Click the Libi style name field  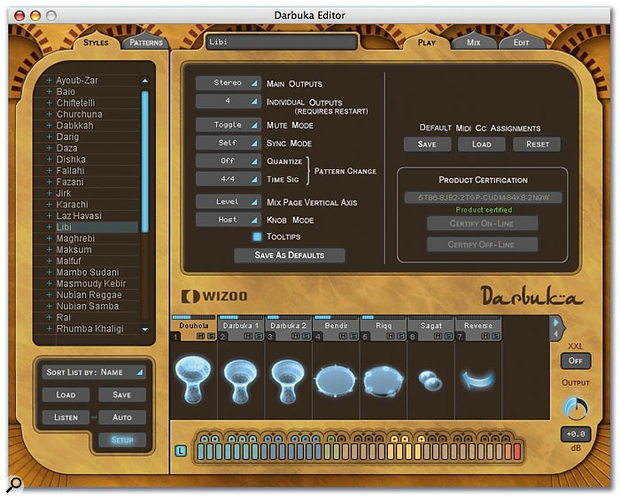tap(281, 42)
